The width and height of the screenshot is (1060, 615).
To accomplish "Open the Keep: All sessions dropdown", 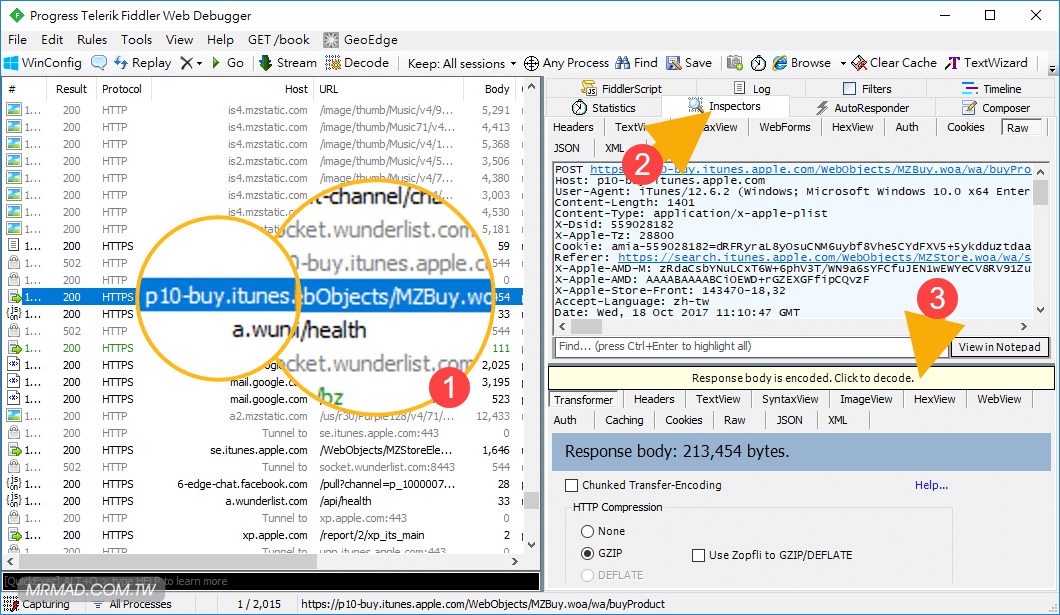I will [462, 63].
